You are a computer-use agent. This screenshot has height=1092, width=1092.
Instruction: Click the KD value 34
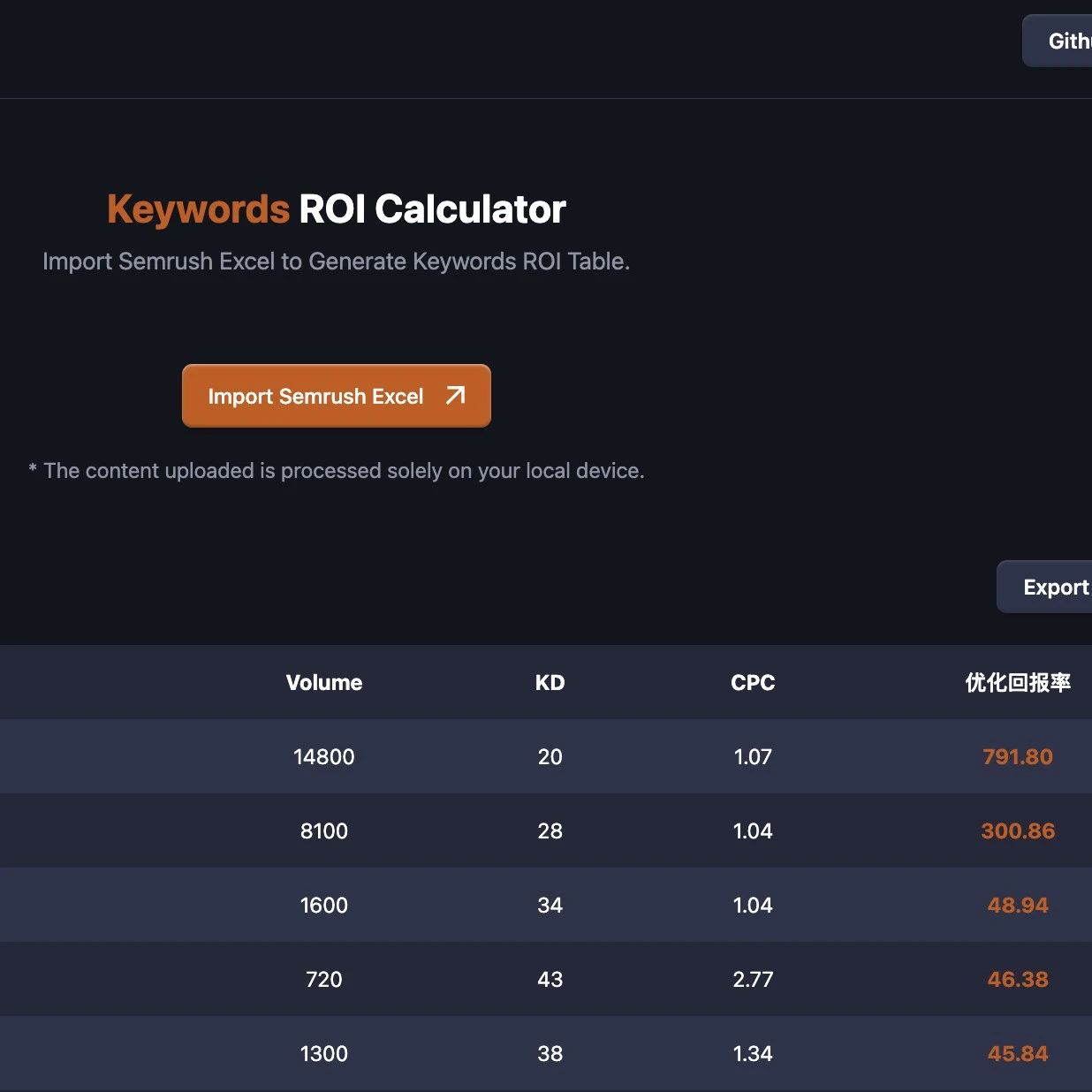coord(550,905)
